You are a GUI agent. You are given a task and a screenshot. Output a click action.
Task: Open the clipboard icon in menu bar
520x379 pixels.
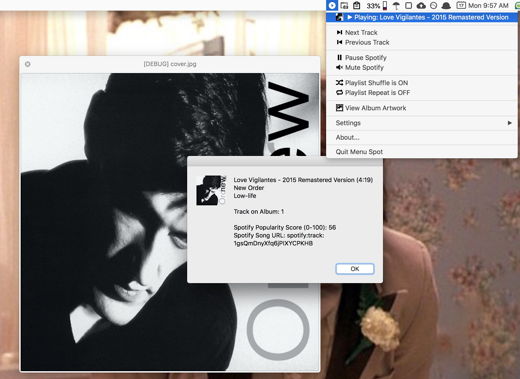coord(357,5)
